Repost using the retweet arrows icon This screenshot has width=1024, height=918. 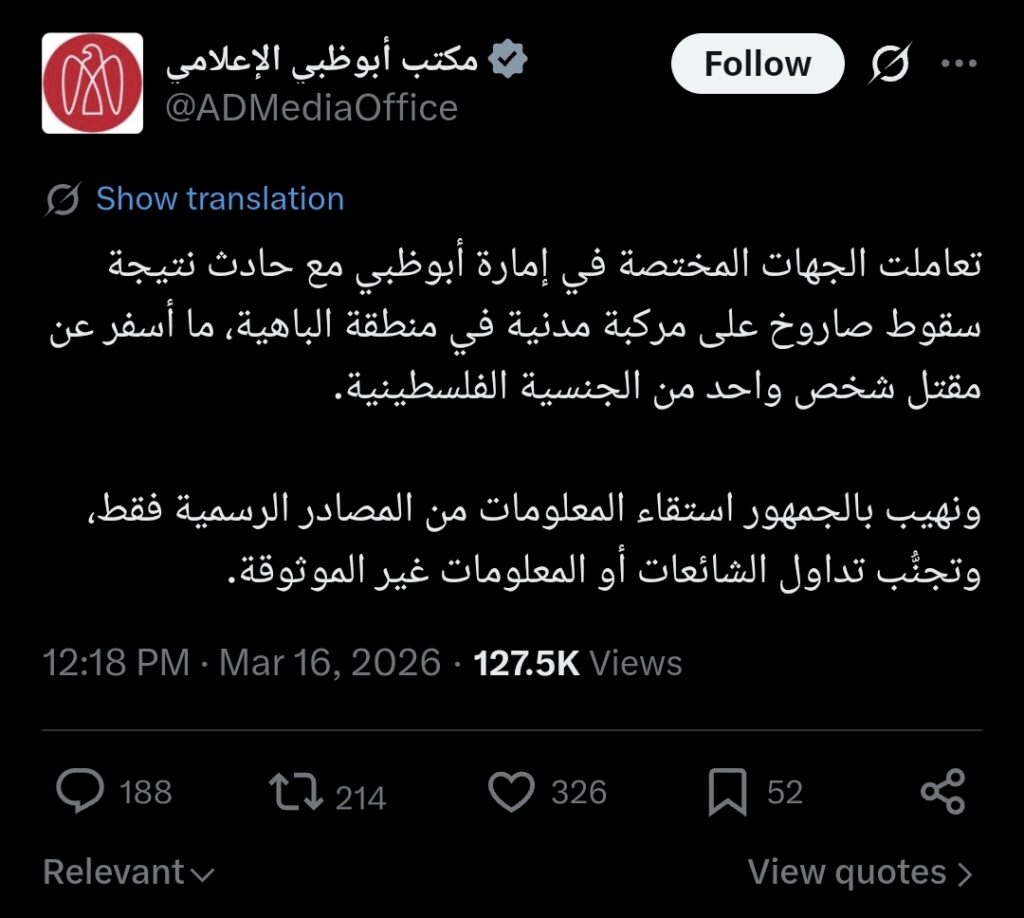(x=297, y=793)
